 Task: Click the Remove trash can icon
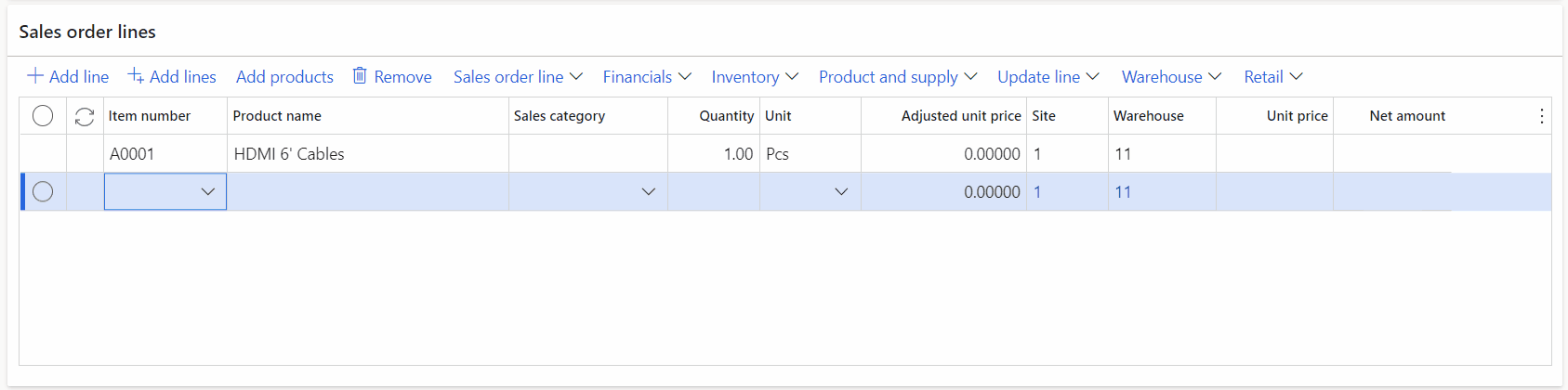click(360, 76)
